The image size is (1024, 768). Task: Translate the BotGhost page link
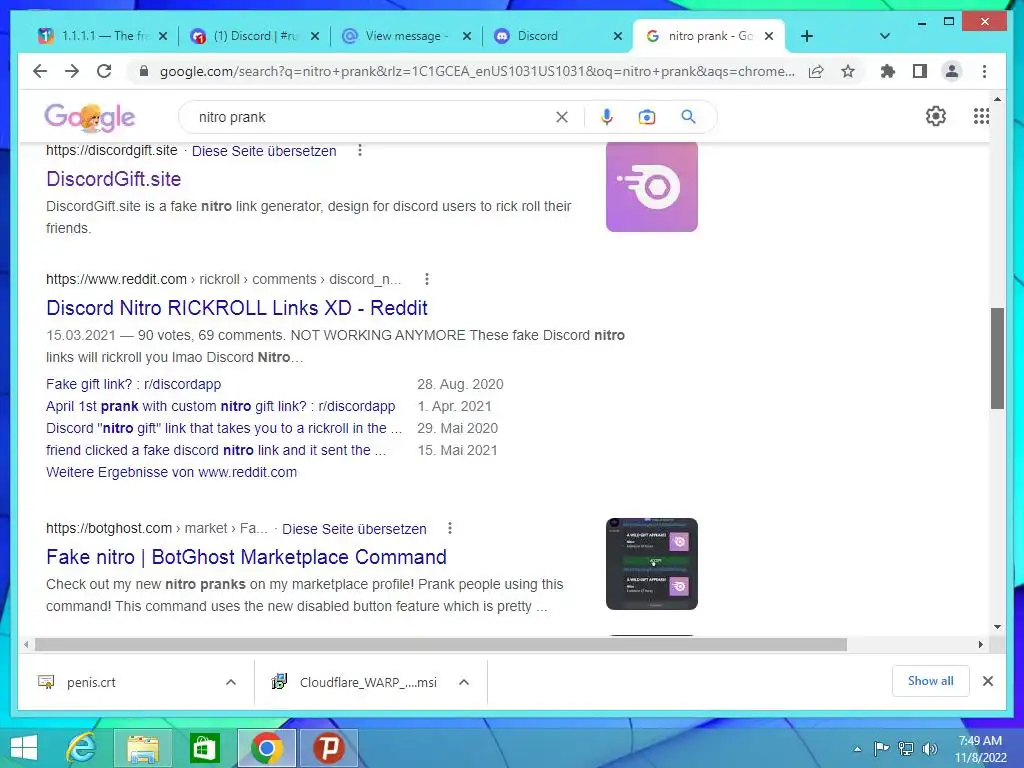[x=354, y=528]
